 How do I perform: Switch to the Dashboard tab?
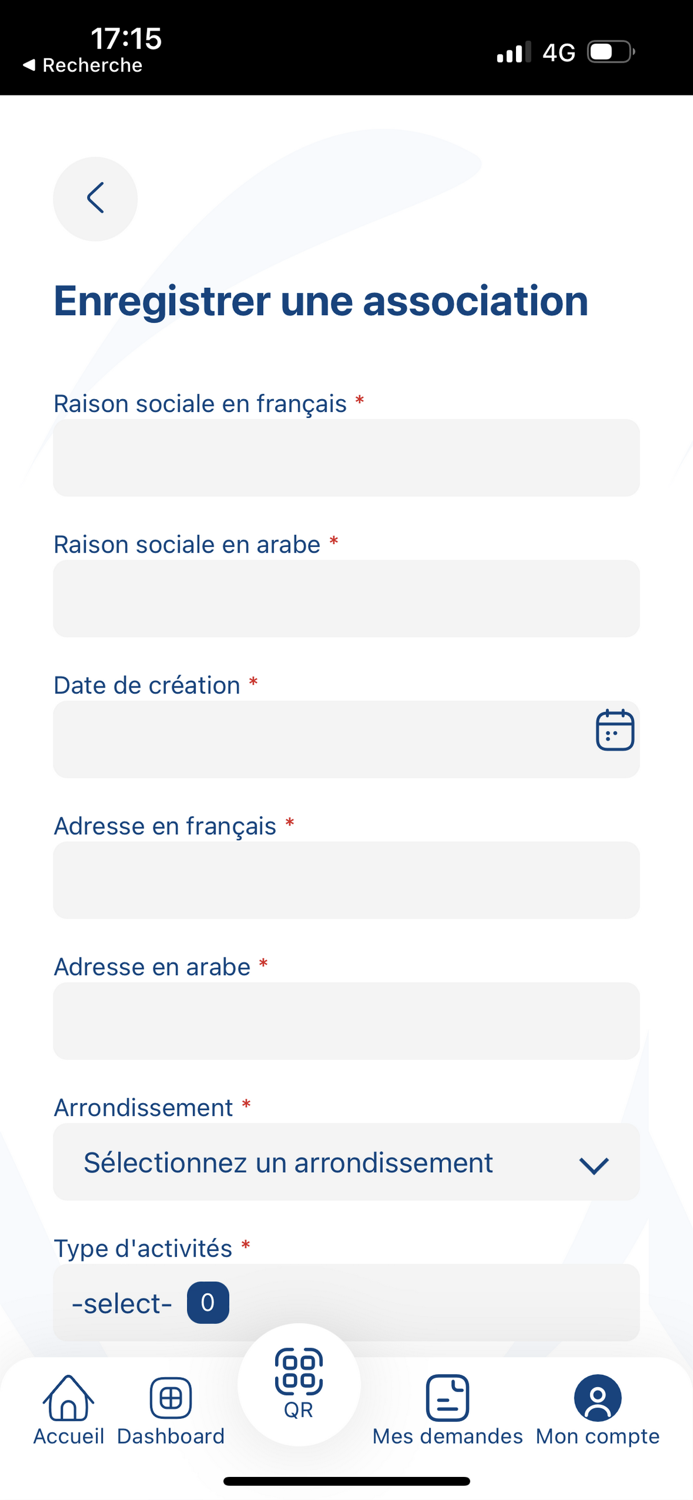pyautogui.click(x=170, y=1410)
